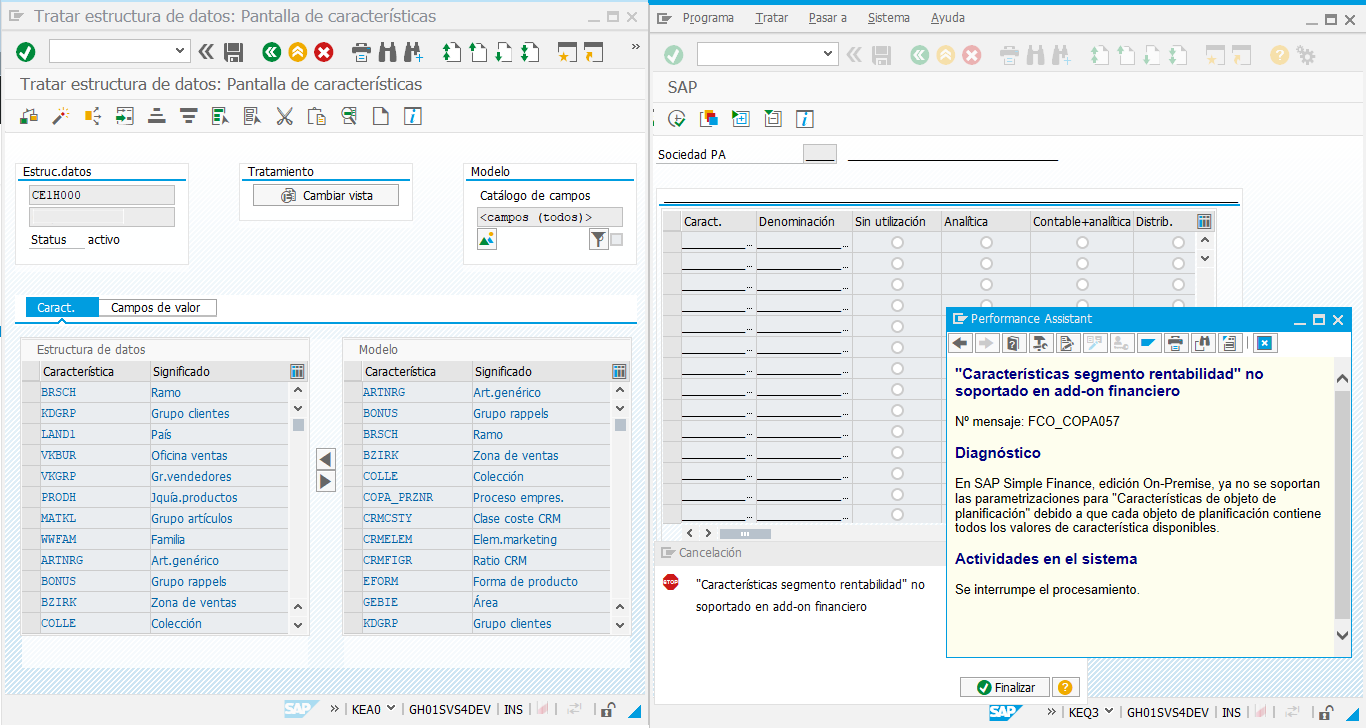Click the Finalizar button
This screenshot has height=728, width=1366.
1004,687
